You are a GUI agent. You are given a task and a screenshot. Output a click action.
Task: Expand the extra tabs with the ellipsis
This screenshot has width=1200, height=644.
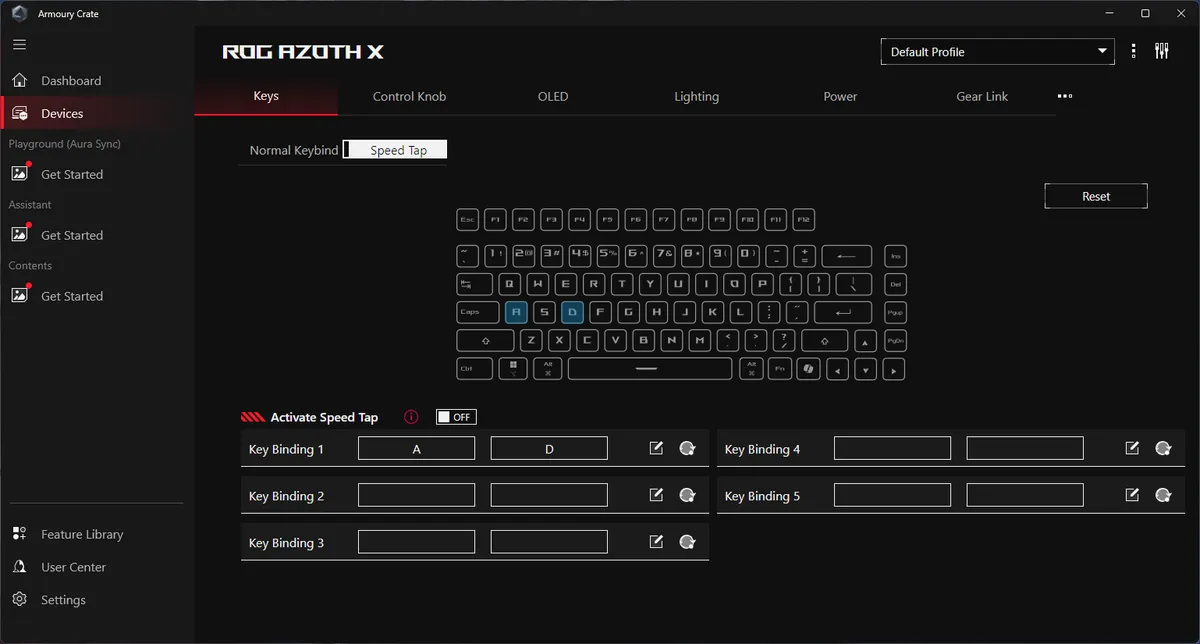click(1064, 96)
